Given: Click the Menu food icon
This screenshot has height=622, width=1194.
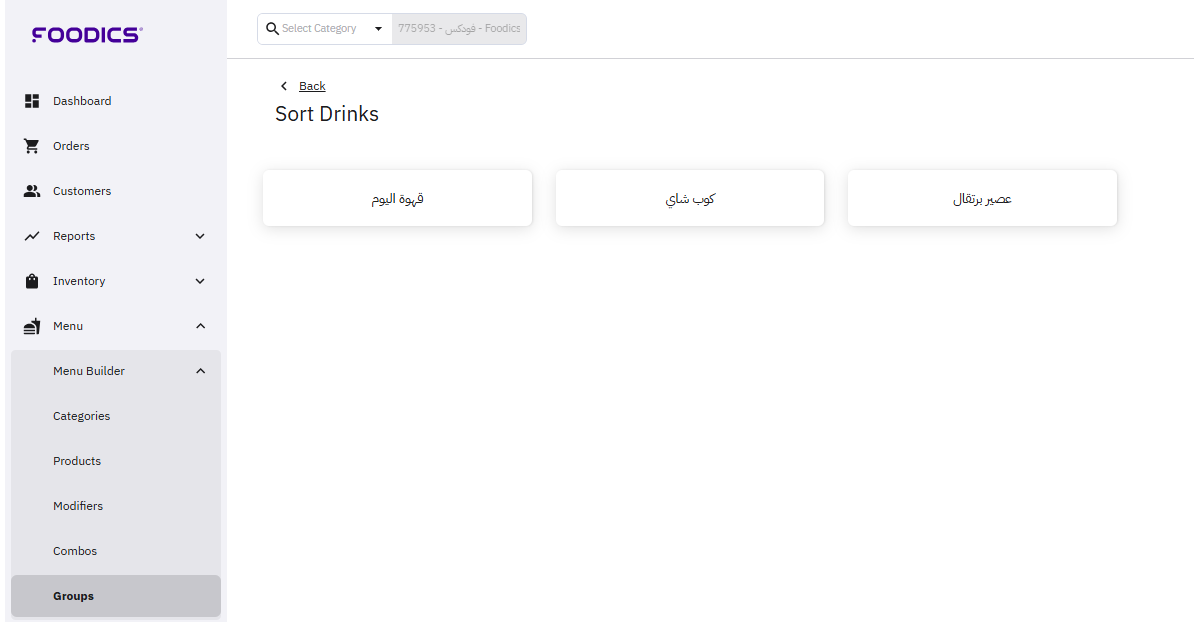Looking at the screenshot, I should point(32,326).
